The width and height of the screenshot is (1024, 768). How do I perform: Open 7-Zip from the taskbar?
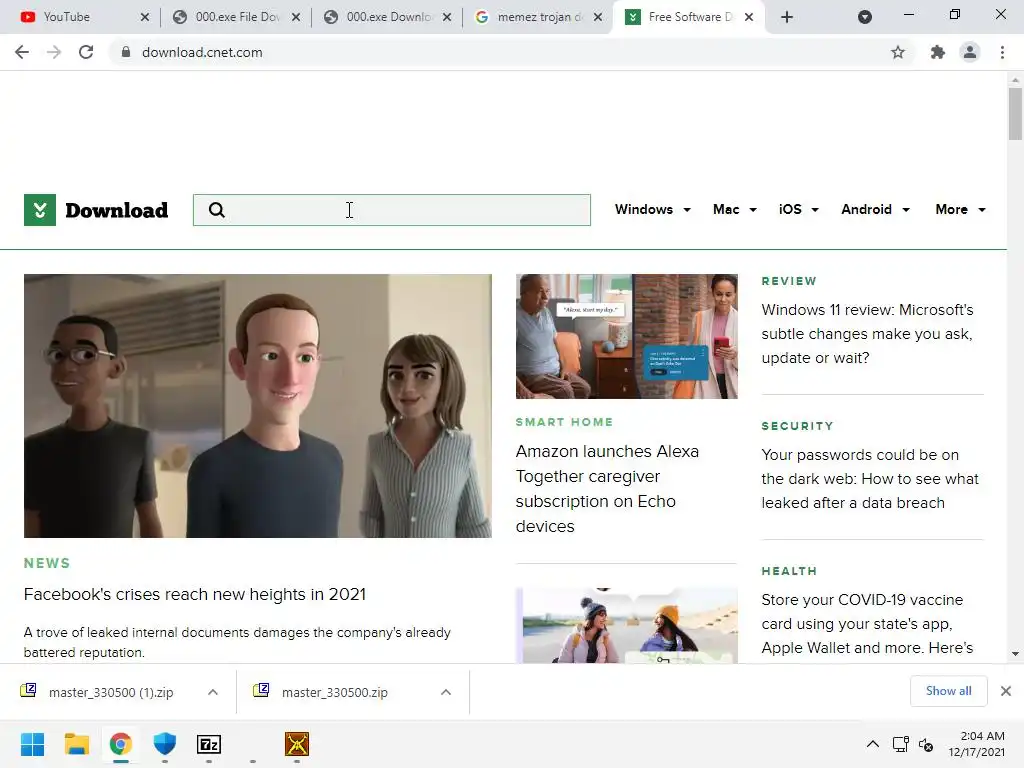click(209, 744)
